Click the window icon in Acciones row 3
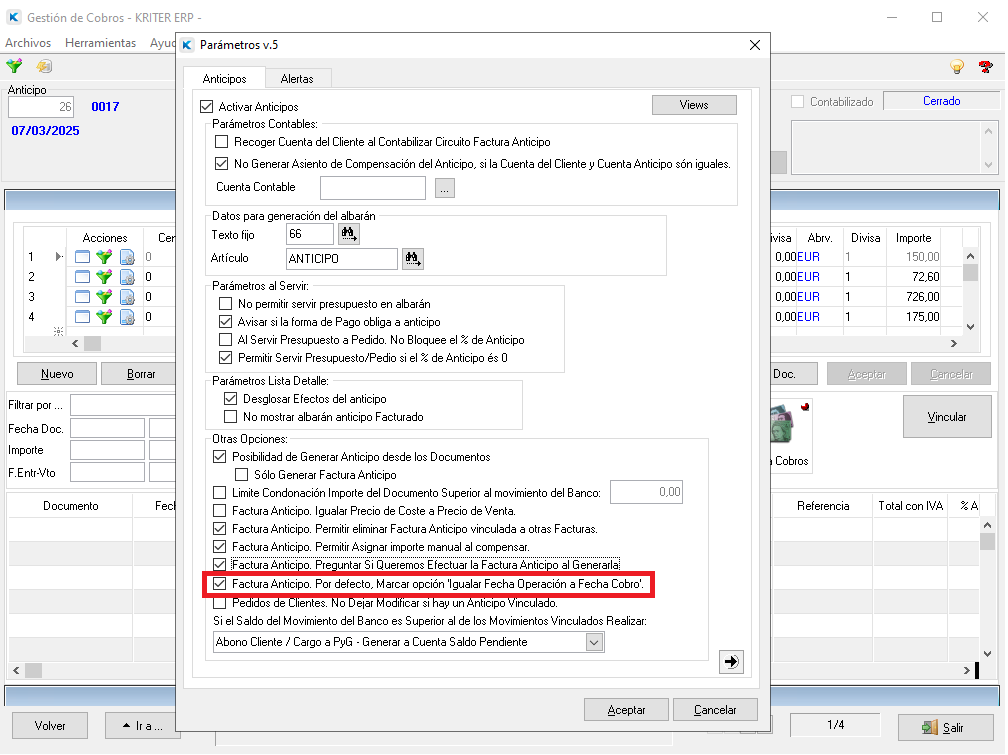This screenshot has height=755, width=1008. pyautogui.click(x=82, y=297)
